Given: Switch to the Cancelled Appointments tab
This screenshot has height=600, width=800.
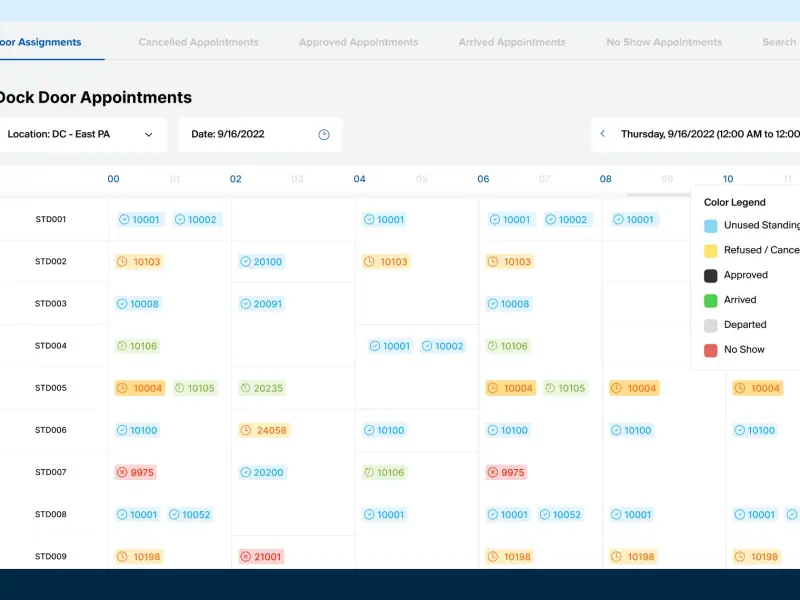Looking at the screenshot, I should tap(198, 42).
